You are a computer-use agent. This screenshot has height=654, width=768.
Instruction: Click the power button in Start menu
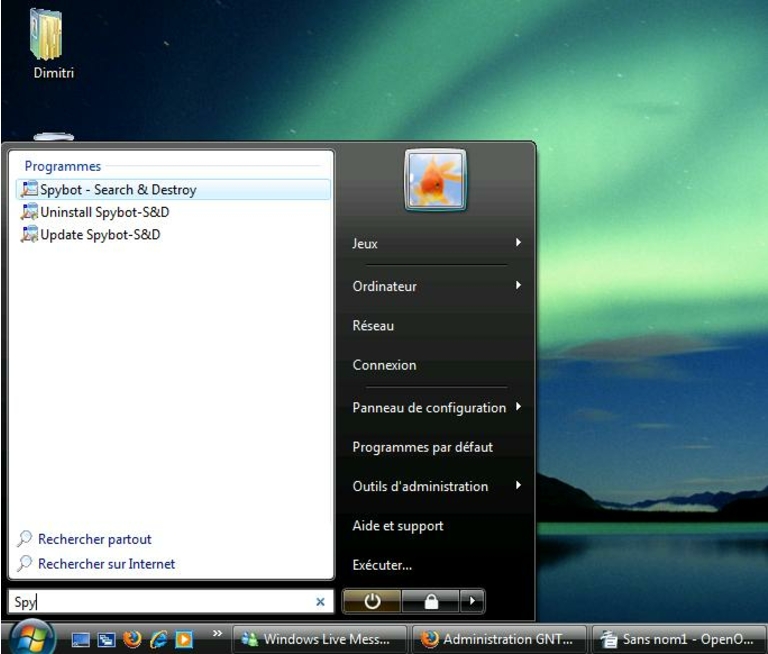point(372,601)
